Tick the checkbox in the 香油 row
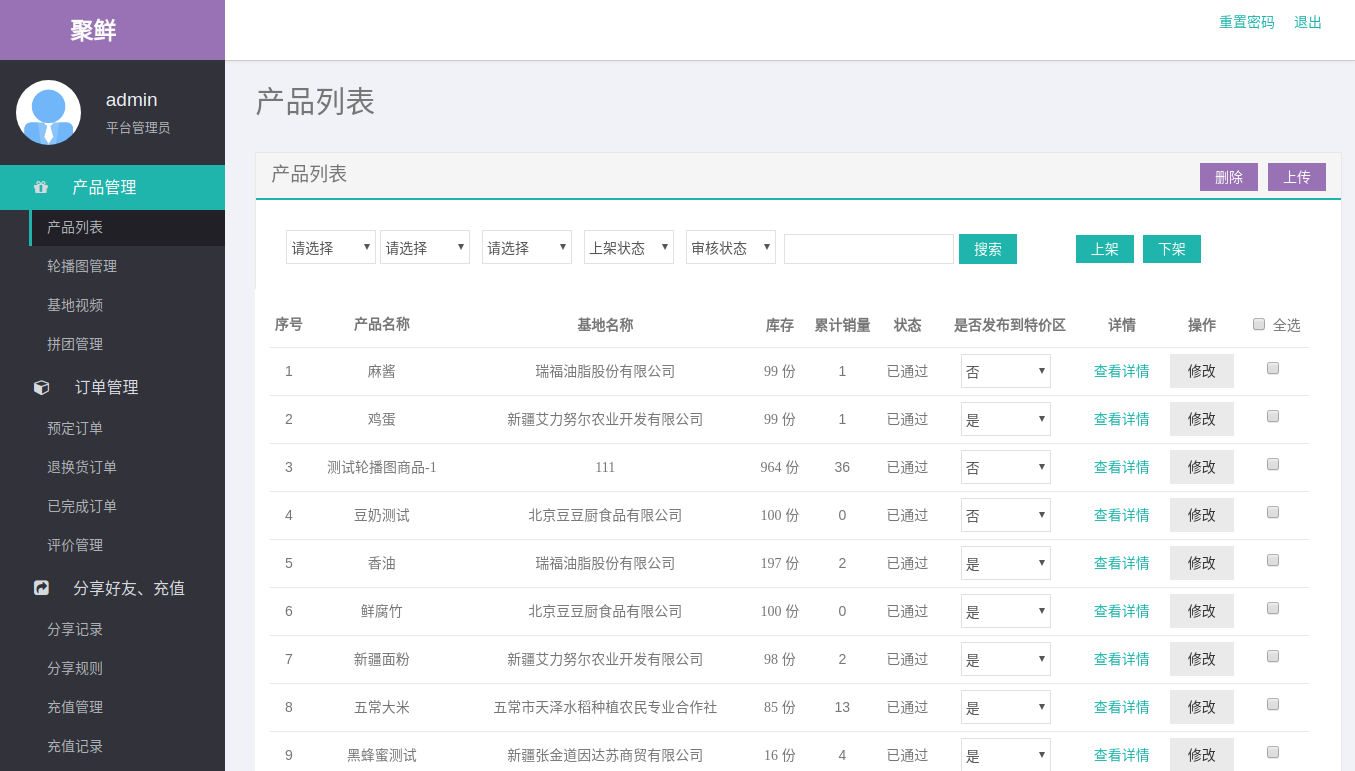The height and width of the screenshot is (771, 1355). click(1273, 560)
